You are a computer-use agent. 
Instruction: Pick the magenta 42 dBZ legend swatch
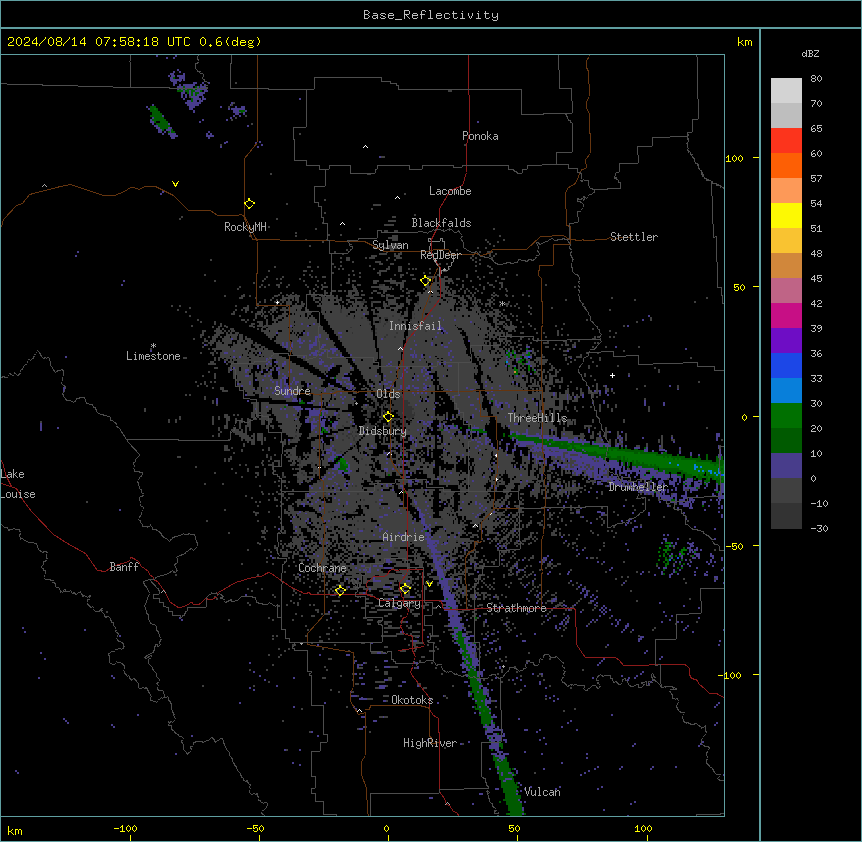(786, 315)
